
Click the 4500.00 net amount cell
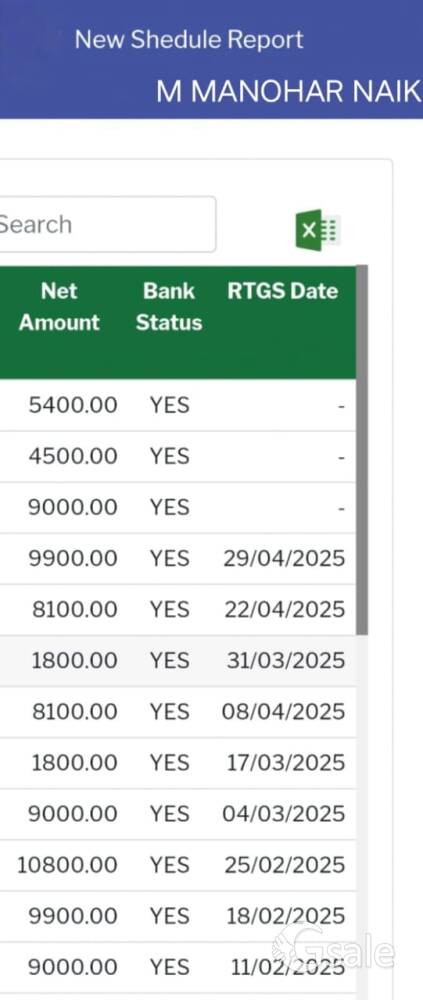point(73,456)
